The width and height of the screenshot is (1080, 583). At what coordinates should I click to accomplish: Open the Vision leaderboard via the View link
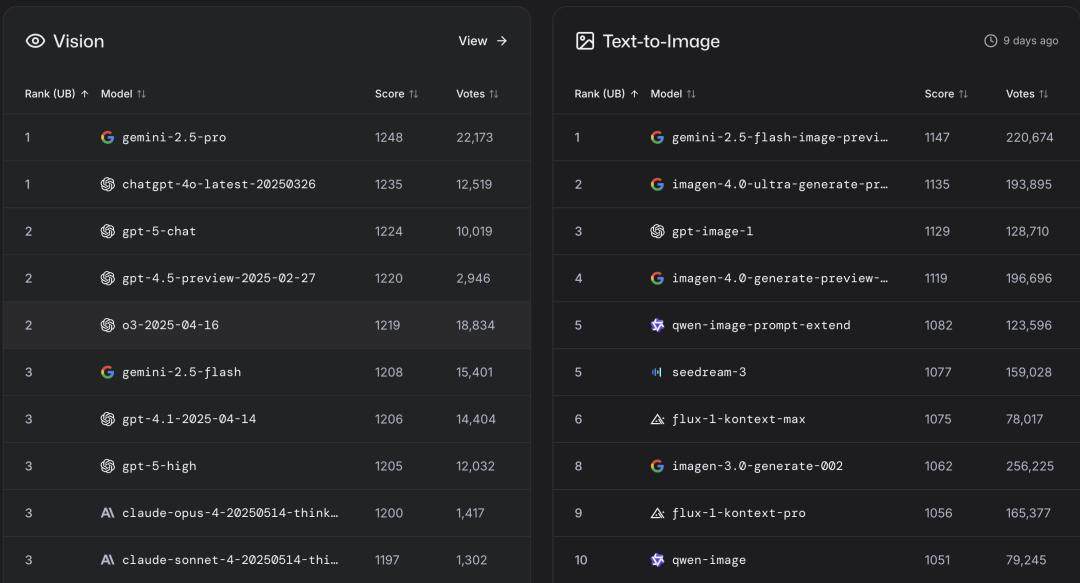[x=483, y=41]
